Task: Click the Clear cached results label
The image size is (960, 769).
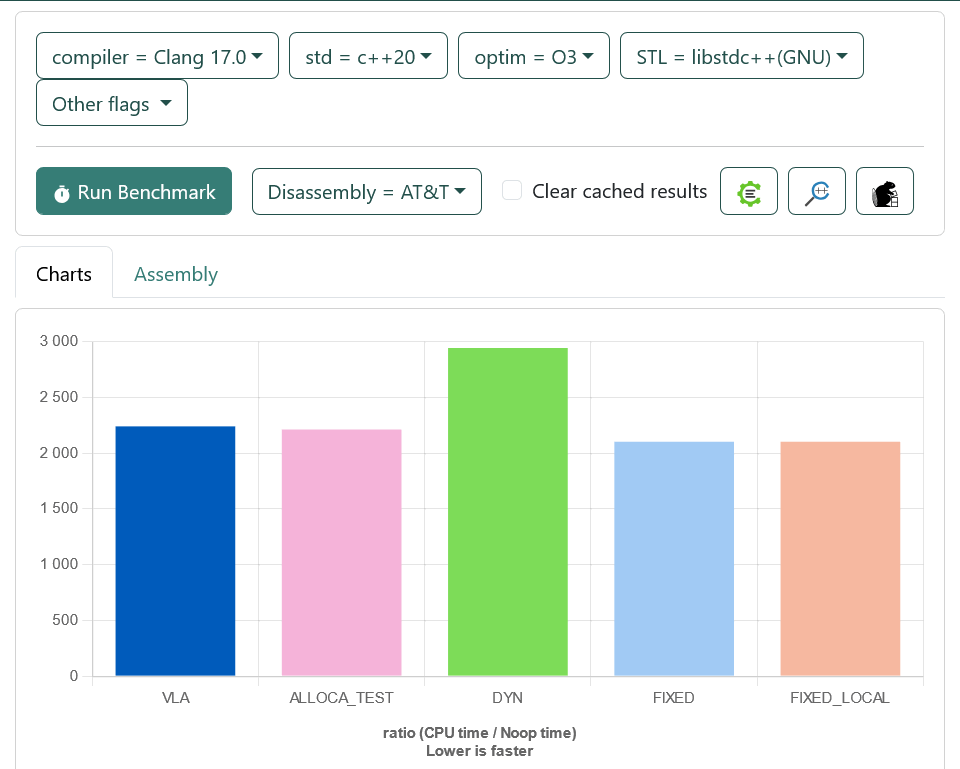Action: 619,191
